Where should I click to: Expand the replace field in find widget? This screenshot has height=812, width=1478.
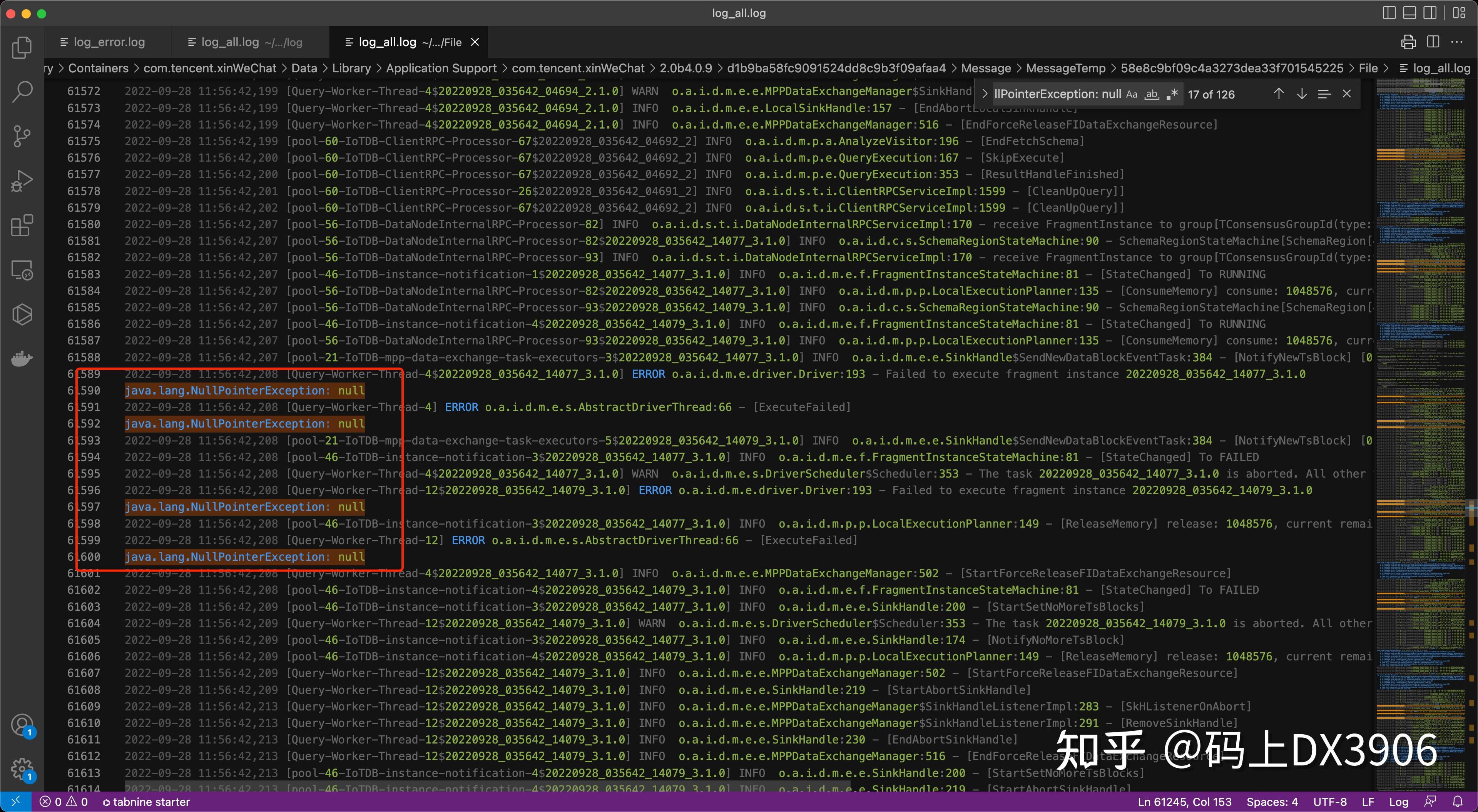coord(985,94)
